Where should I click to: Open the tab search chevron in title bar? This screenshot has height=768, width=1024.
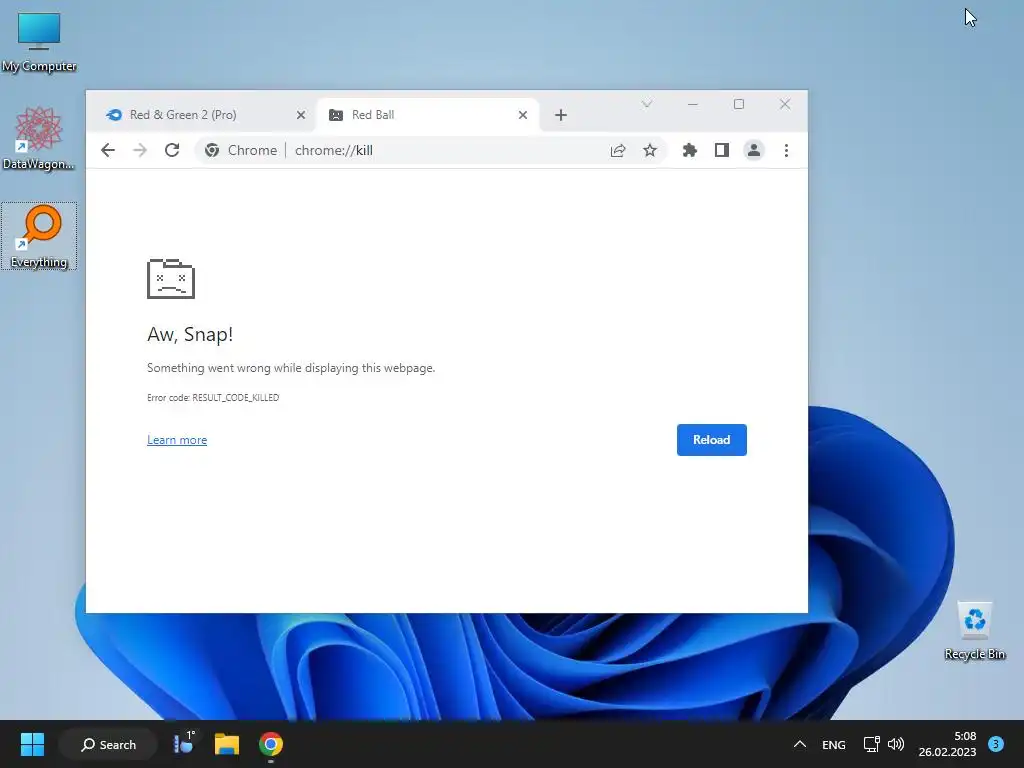[x=647, y=104]
